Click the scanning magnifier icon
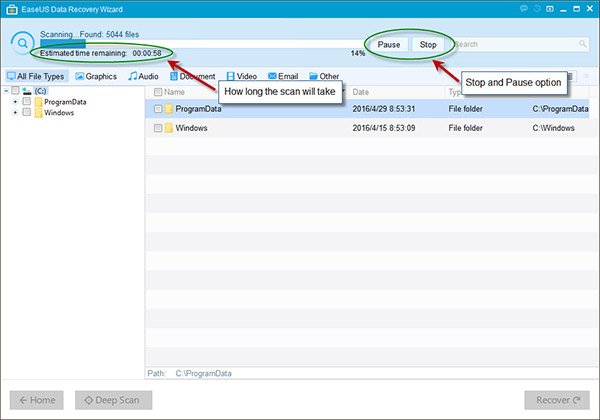600x420 pixels. click(21, 44)
